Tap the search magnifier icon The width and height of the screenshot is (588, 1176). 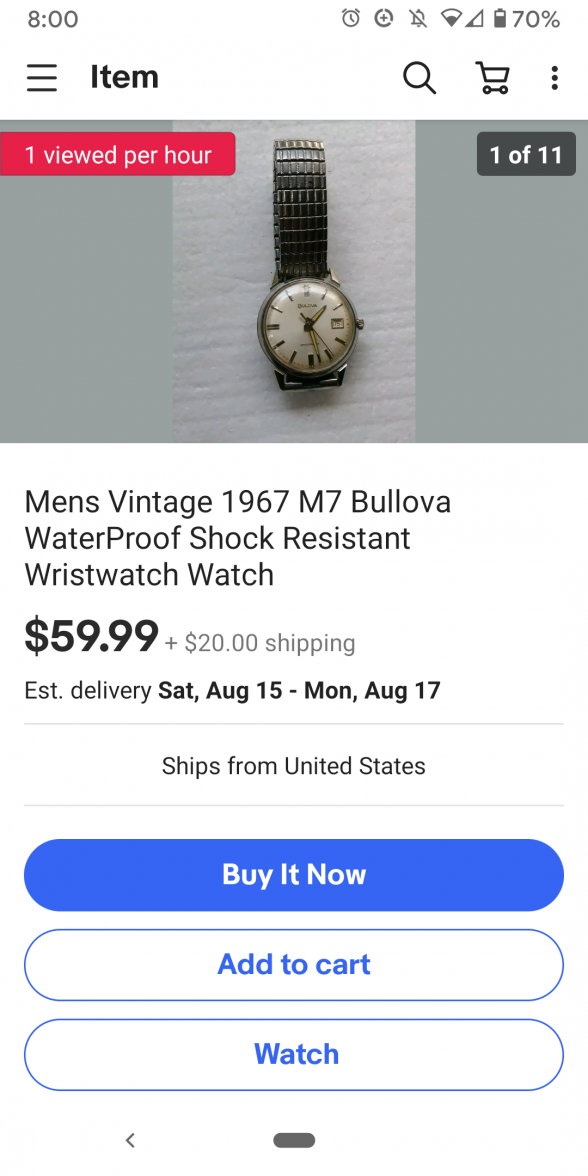tap(419, 77)
